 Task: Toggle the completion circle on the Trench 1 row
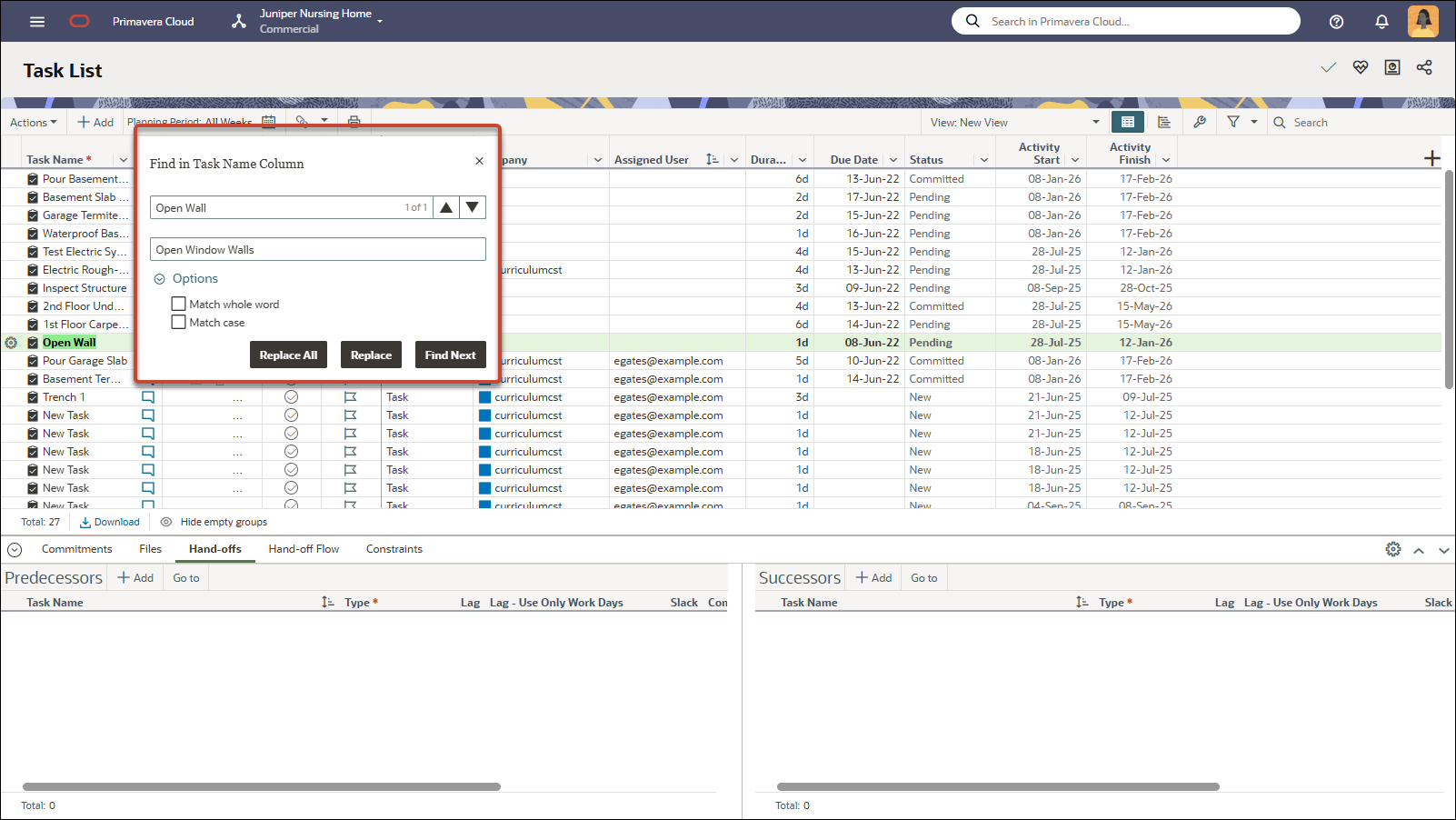[292, 397]
